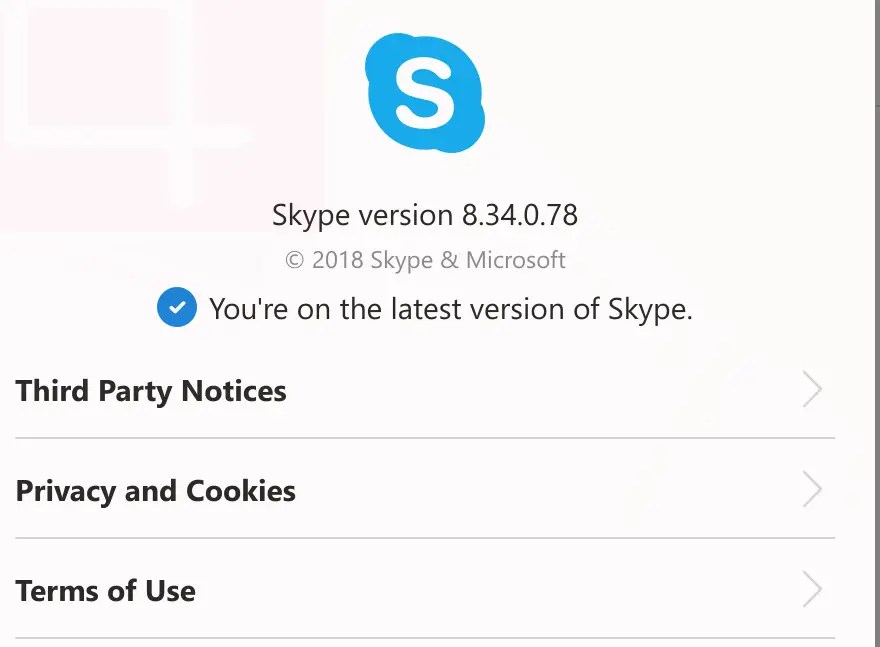Click the Privacy and Cookies chevron arrow
This screenshot has width=880, height=647.
(812, 490)
